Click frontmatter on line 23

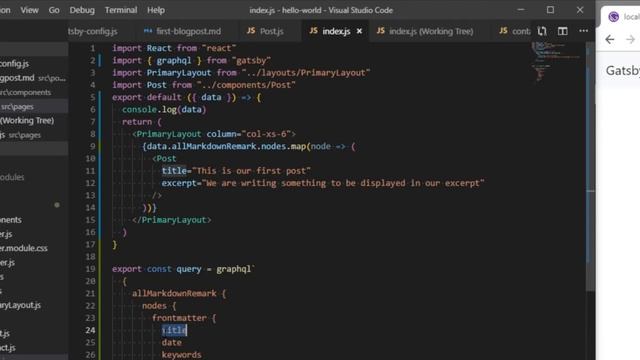pyautogui.click(x=179, y=318)
